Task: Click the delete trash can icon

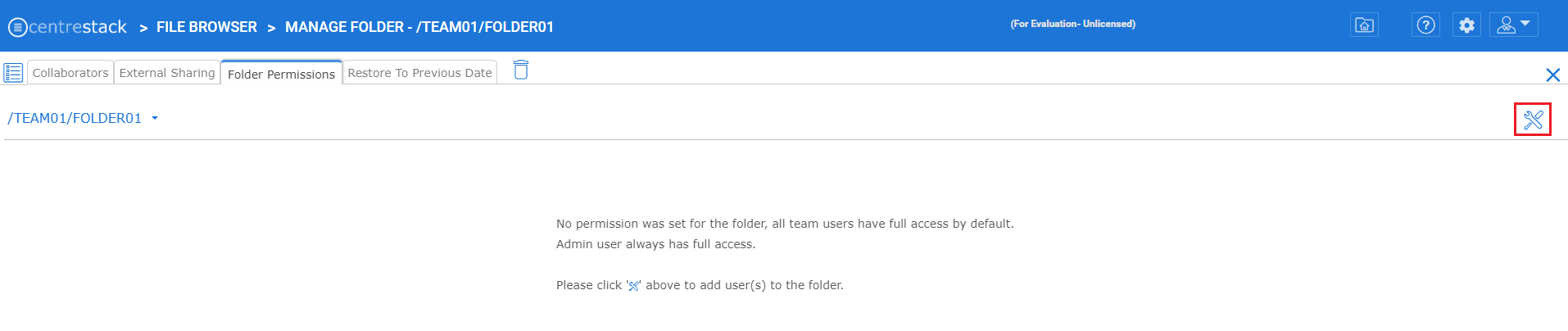Action: tap(520, 70)
